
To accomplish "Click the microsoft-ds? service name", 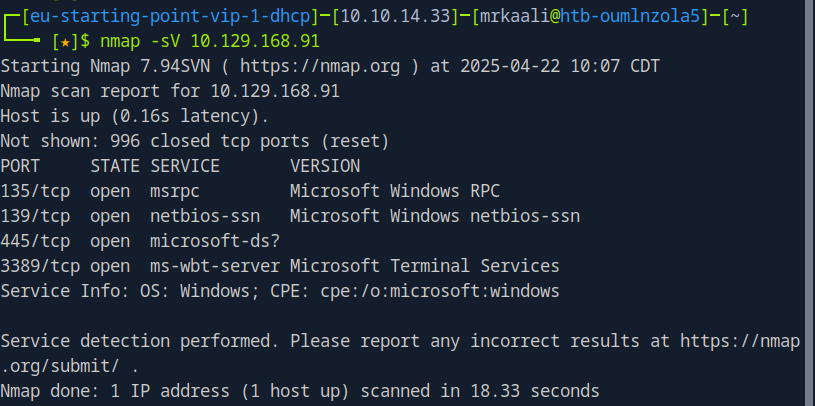I will point(215,241).
